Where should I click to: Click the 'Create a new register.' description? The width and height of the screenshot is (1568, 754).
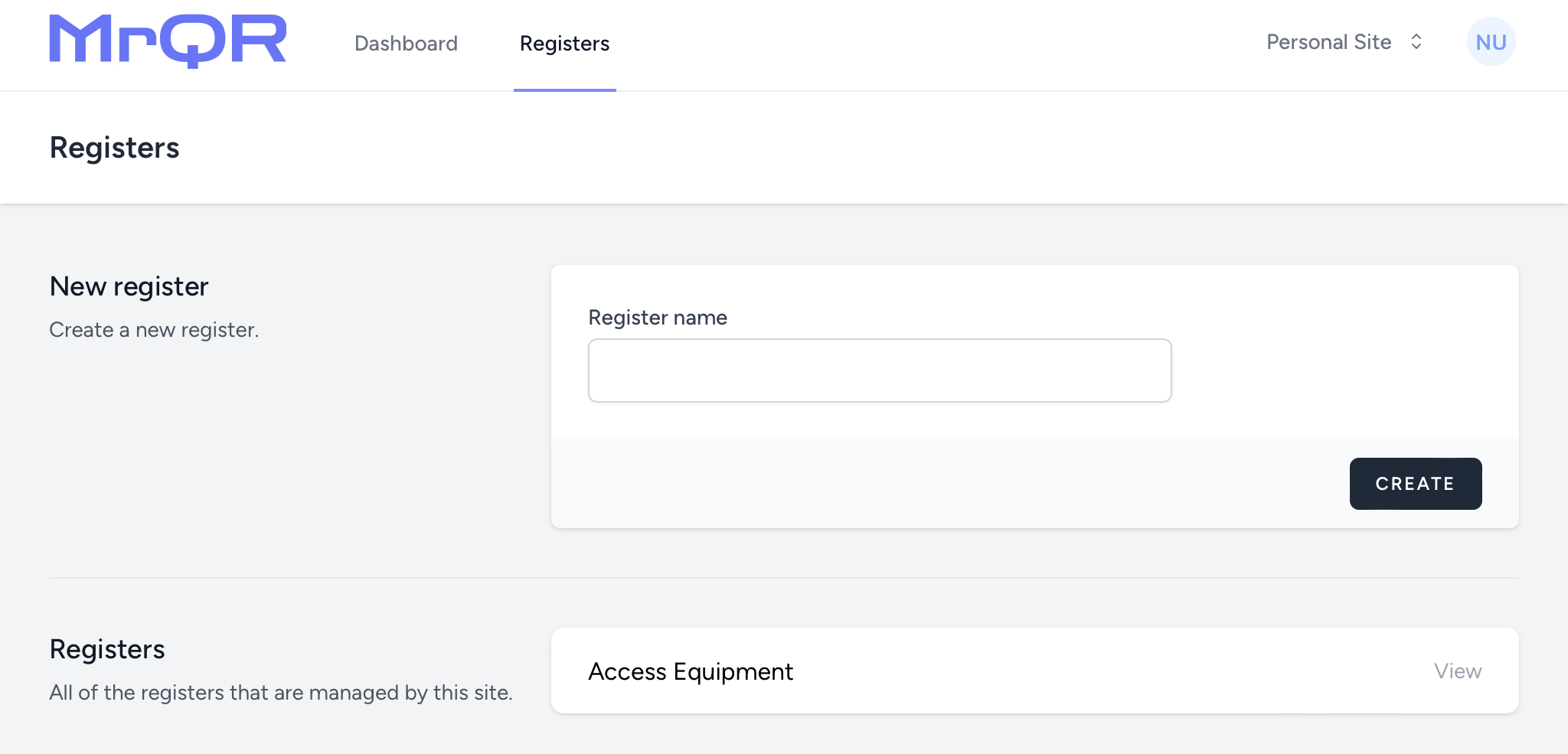[154, 330]
